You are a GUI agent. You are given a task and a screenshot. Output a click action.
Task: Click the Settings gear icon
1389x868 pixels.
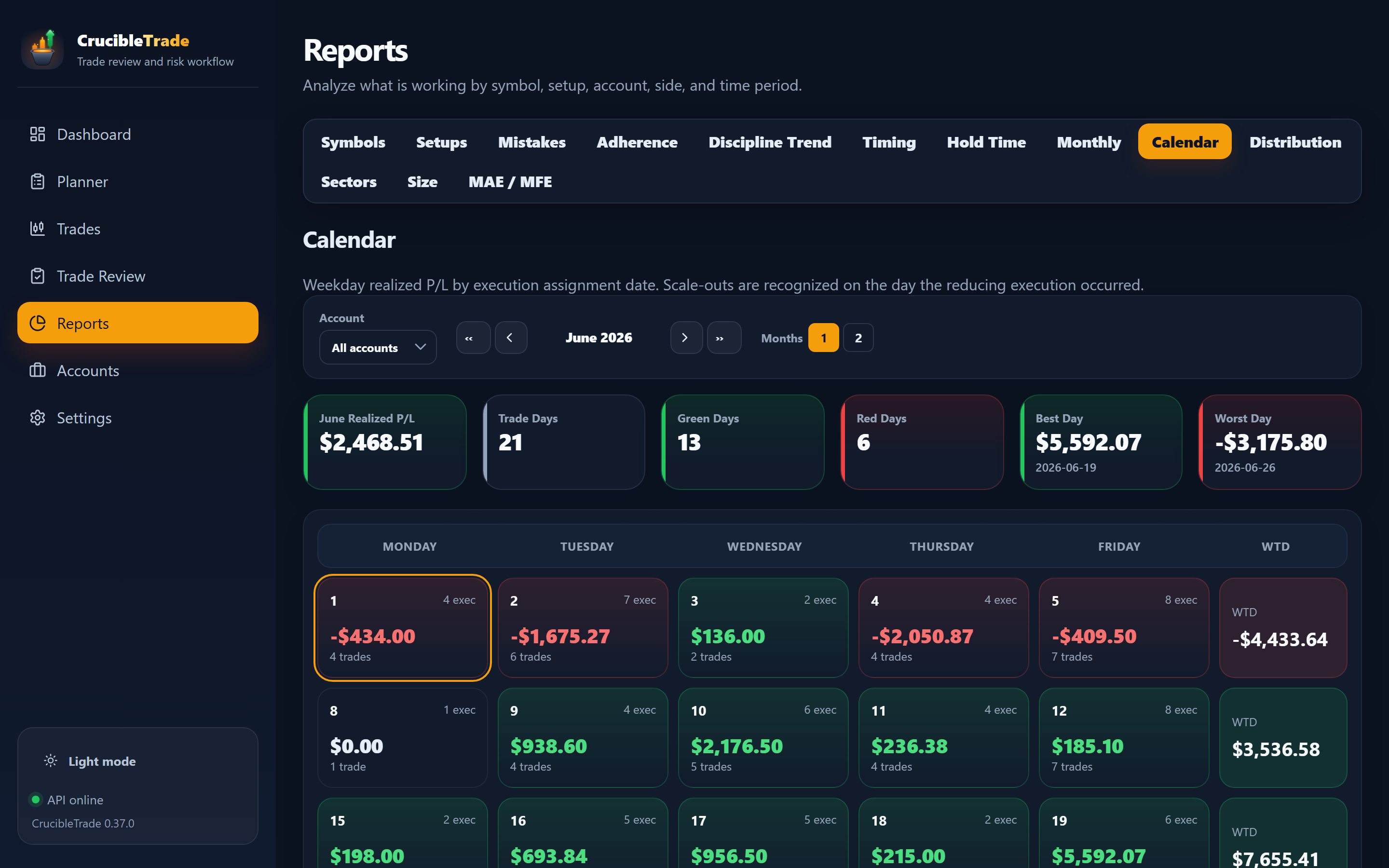(x=37, y=418)
